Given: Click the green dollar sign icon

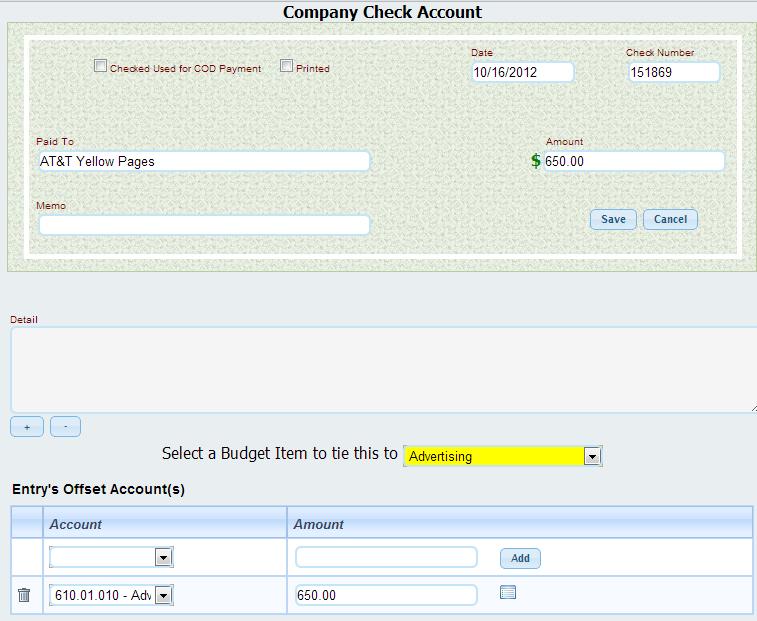Looking at the screenshot, I should tap(536, 161).
